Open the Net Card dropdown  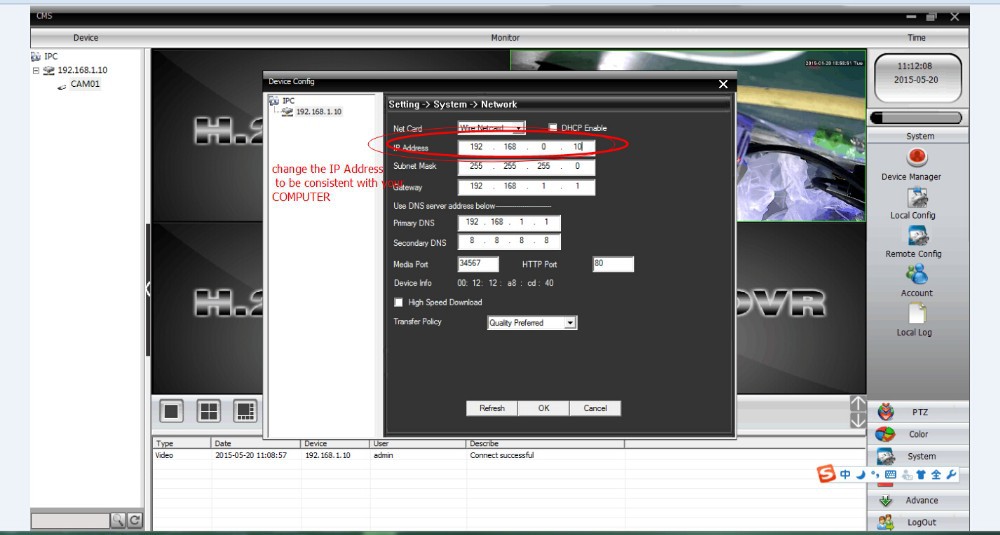pos(519,128)
